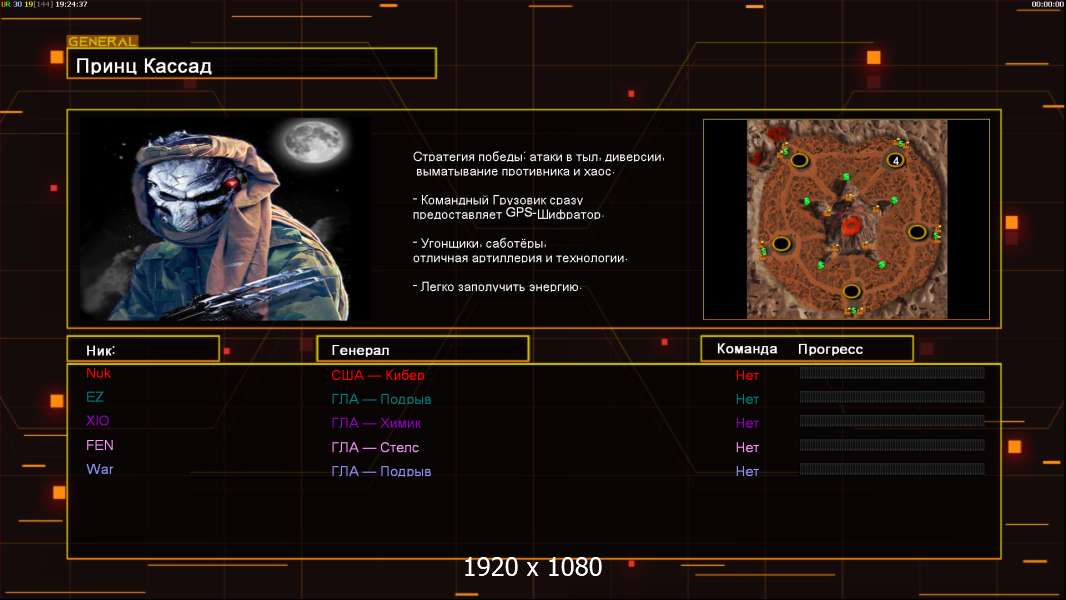
Task: Click the Легко заполучить энергию text line
Action: tap(497, 287)
